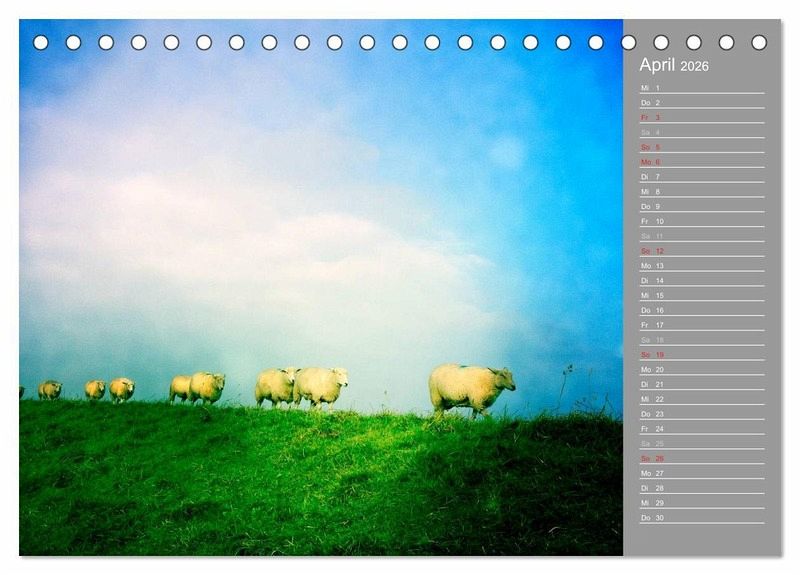Select the "So 12" Sunday row

[701, 251]
